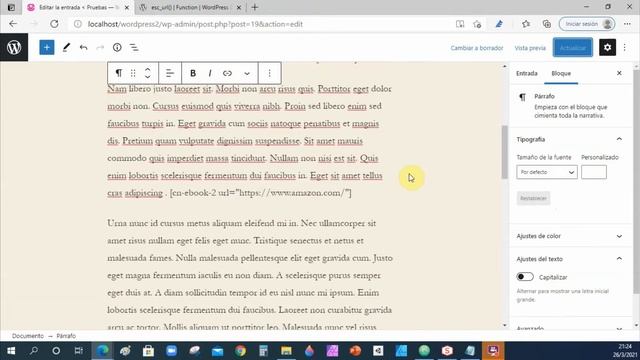The image size is (640, 360).
Task: Click Párrafo in the breadcrumb
Action: point(66,336)
